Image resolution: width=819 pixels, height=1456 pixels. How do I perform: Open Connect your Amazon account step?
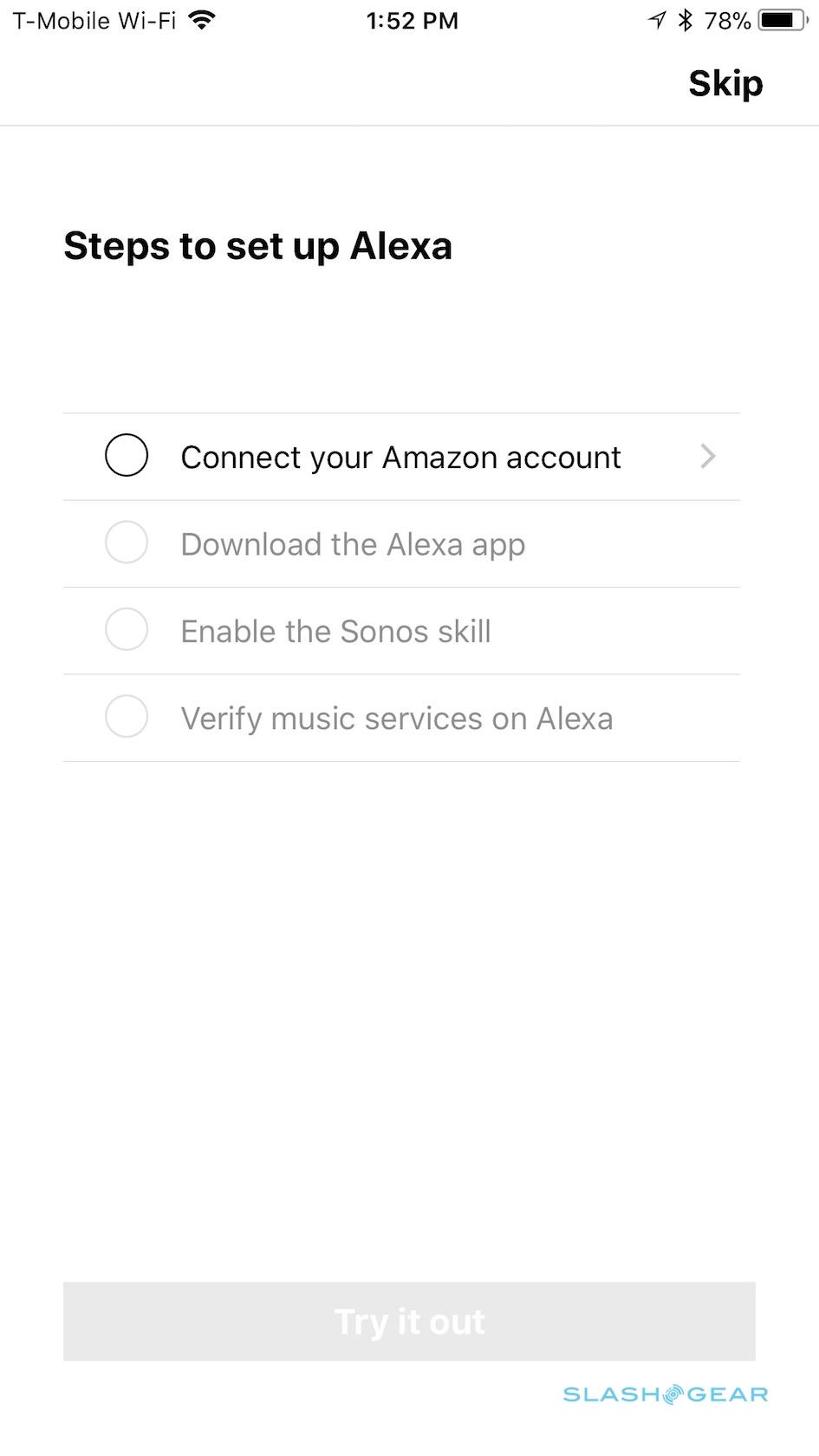pos(400,457)
